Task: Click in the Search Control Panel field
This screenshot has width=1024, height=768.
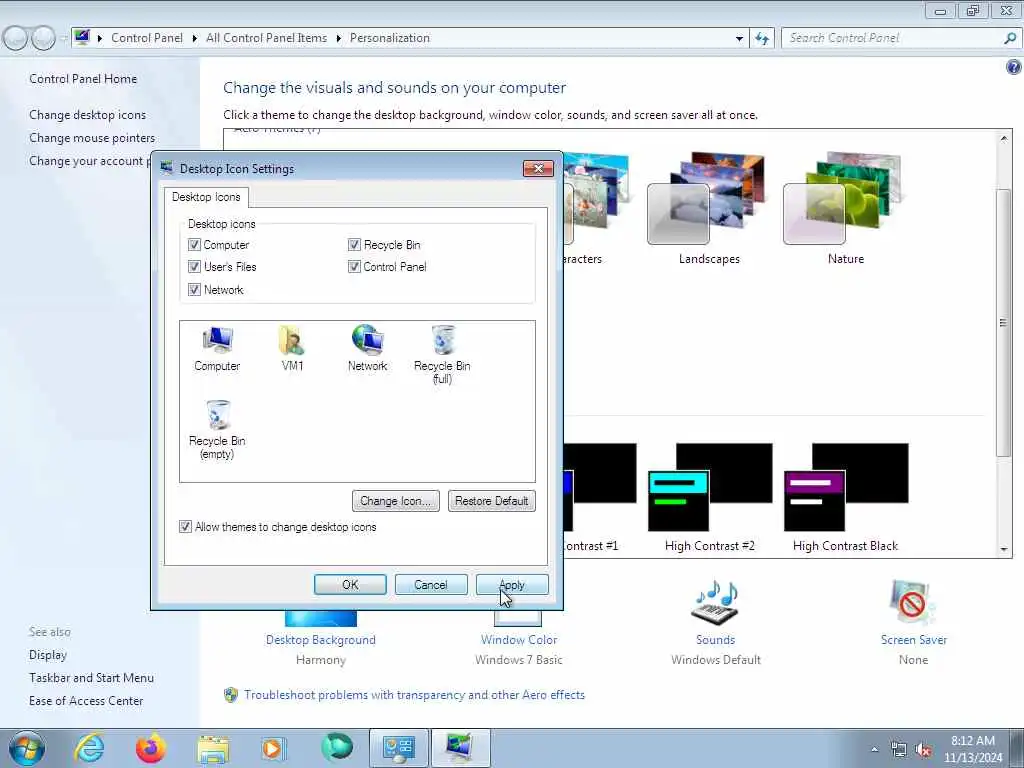Action: click(x=892, y=38)
